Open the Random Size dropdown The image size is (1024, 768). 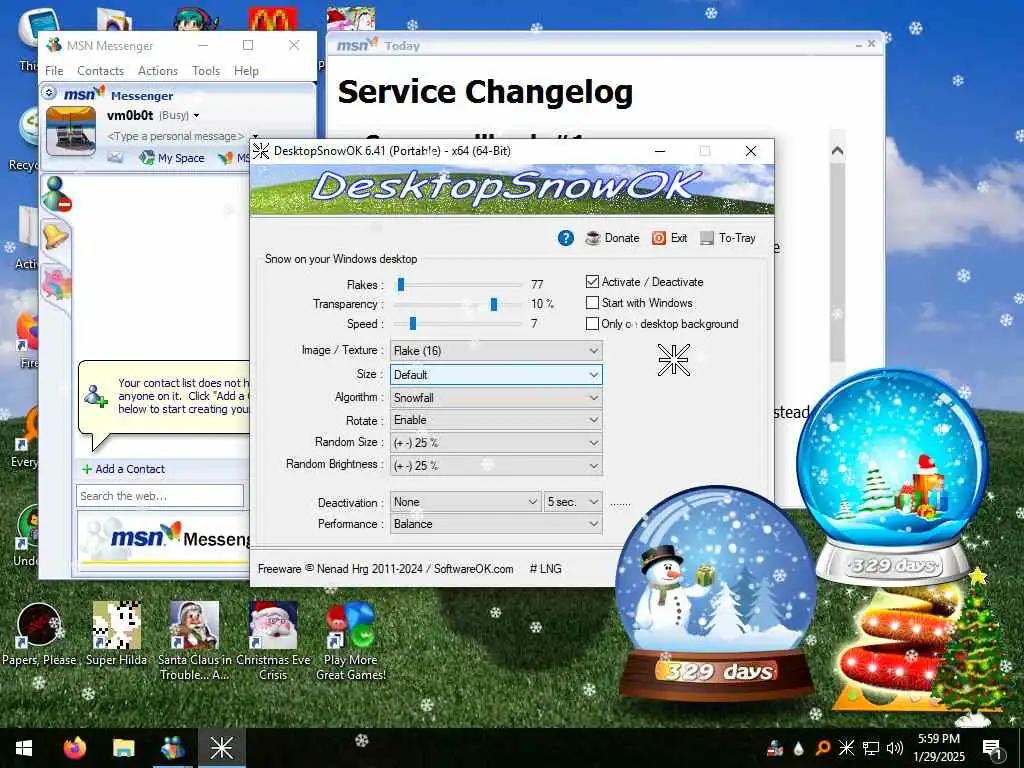coord(496,443)
